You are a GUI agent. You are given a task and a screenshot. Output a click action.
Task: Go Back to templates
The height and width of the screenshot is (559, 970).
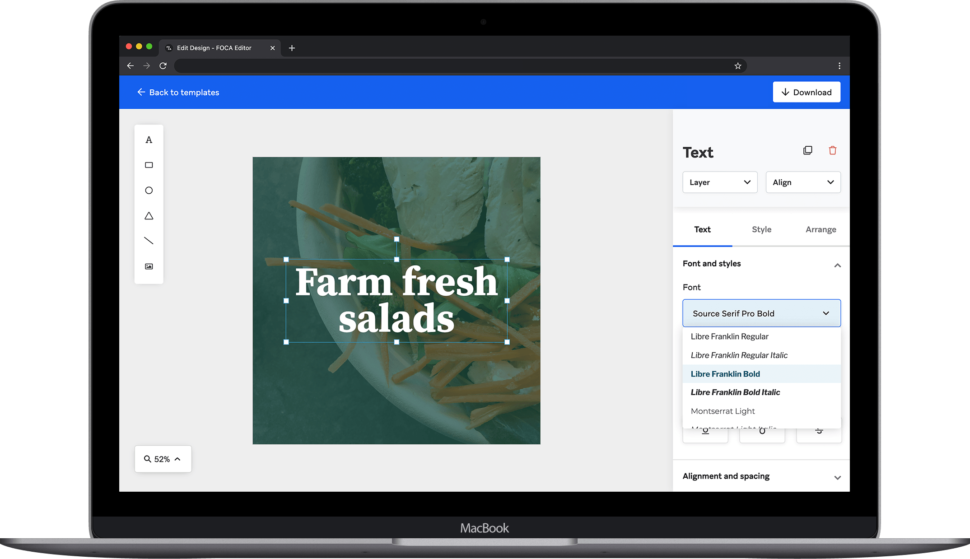coord(178,92)
